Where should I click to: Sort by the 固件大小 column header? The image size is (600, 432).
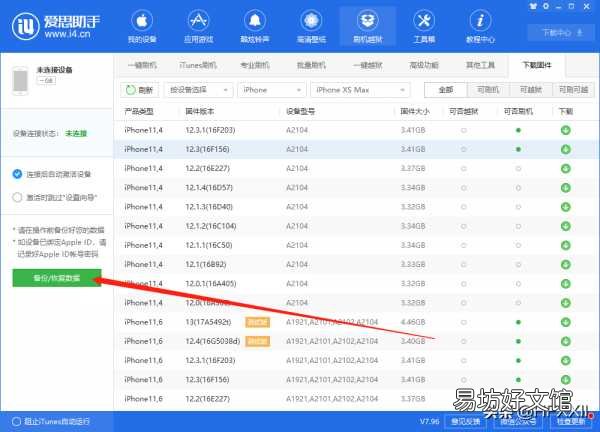[415, 111]
